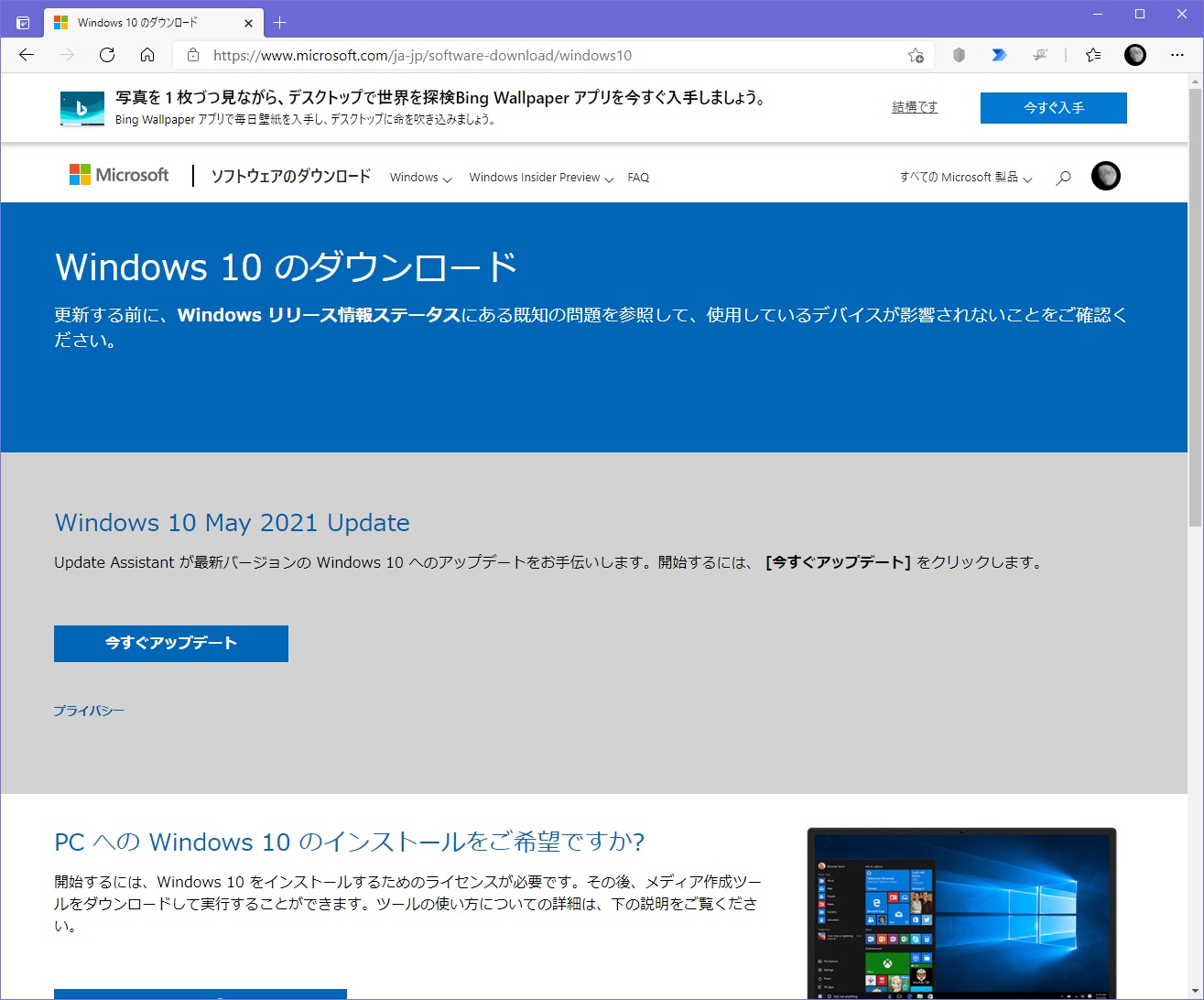Click the vertical page scrollbar thumb
Image resolution: width=1204 pixels, height=1000 pixels.
(1195, 308)
